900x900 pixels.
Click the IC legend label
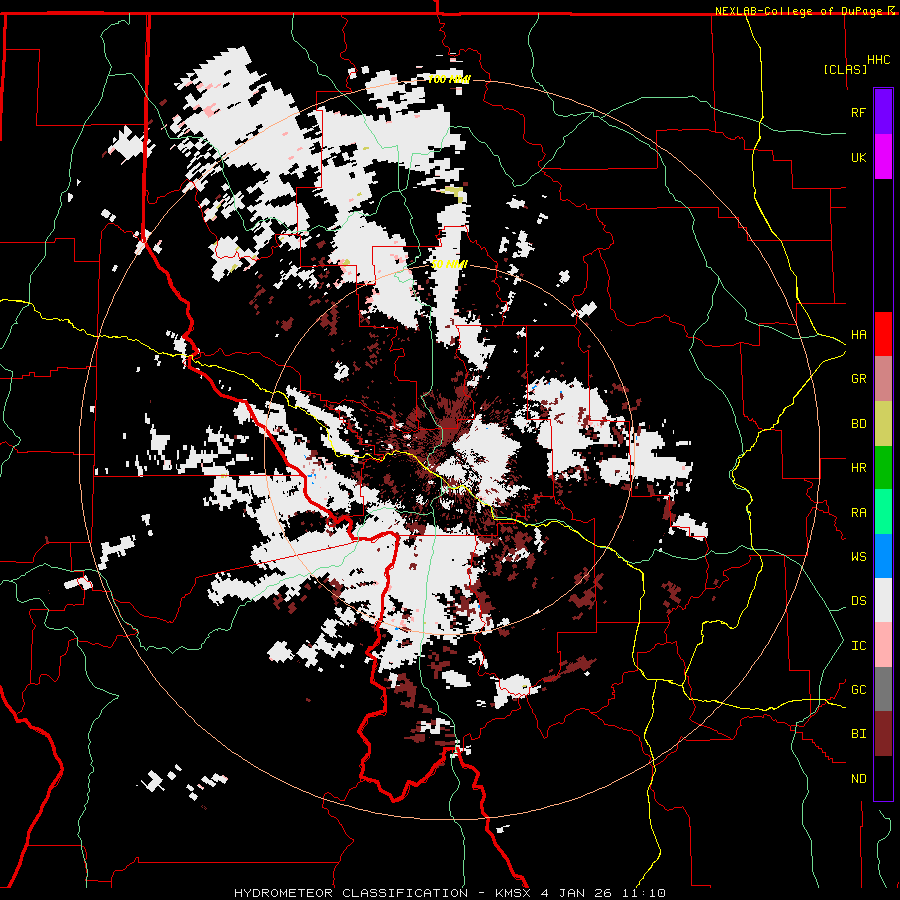coord(858,645)
